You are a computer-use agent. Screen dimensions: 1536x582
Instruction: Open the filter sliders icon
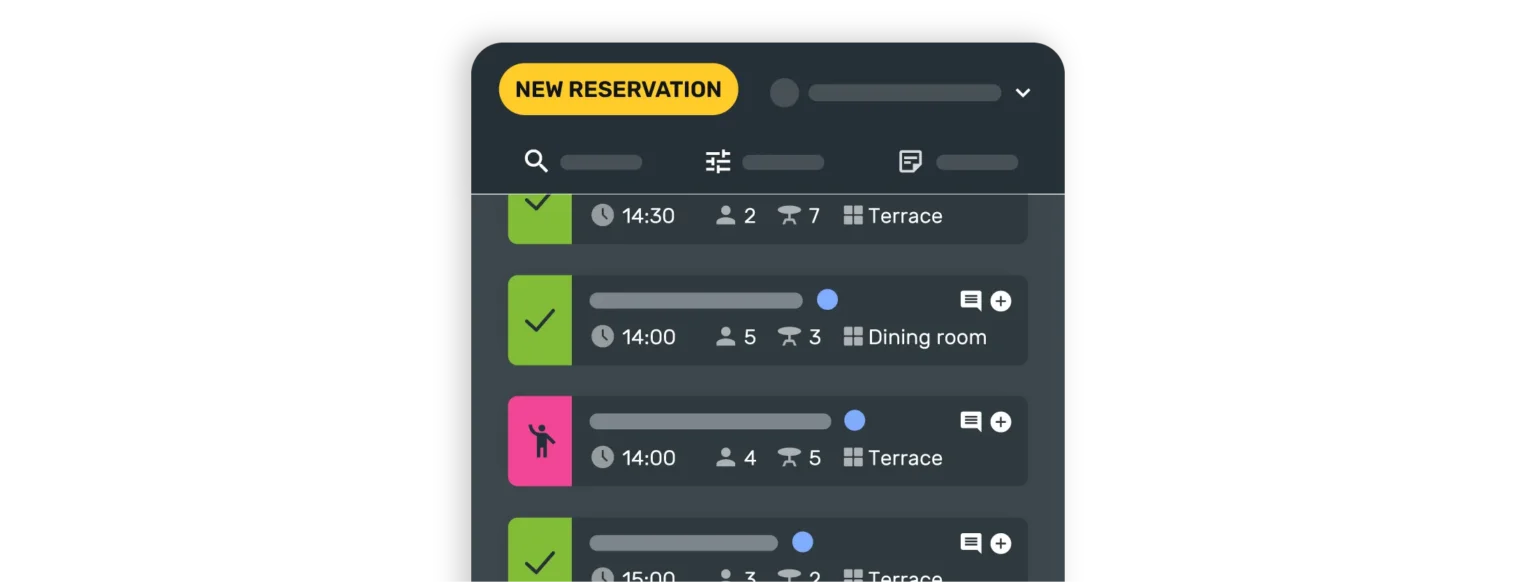[x=718, y=161]
